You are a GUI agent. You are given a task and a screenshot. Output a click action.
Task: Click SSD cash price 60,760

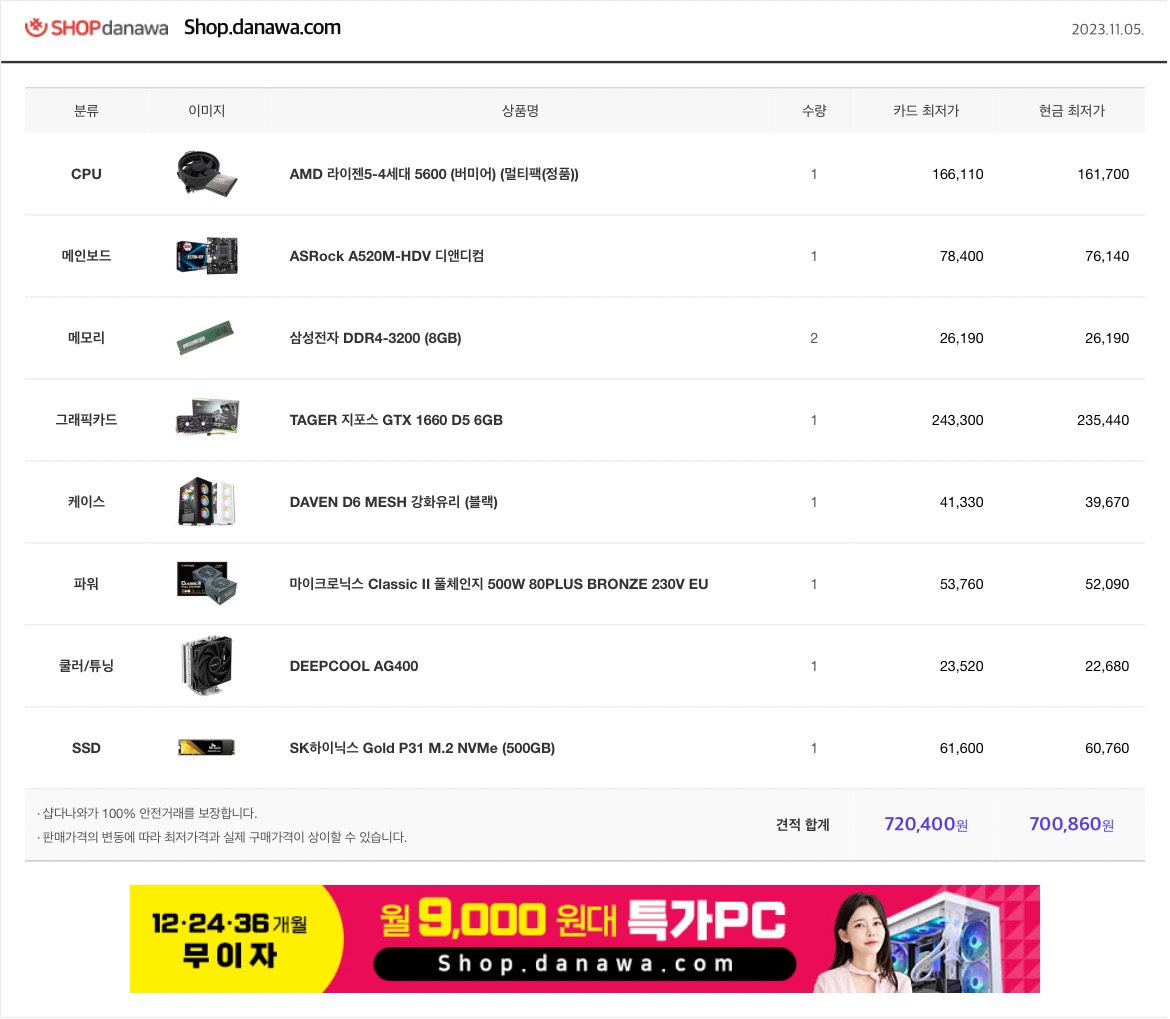[1107, 749]
